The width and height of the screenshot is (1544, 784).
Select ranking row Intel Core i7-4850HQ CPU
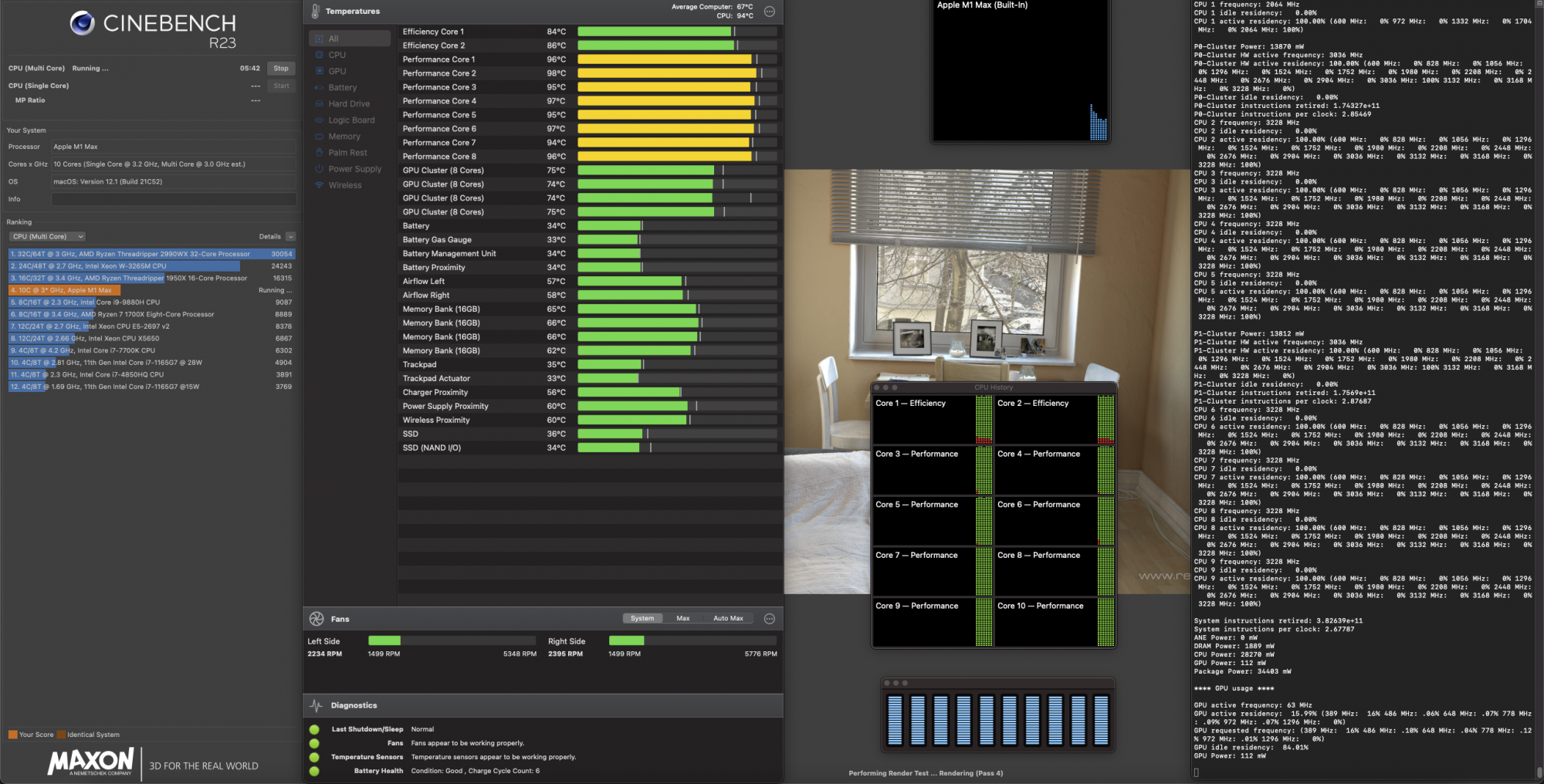(x=151, y=374)
